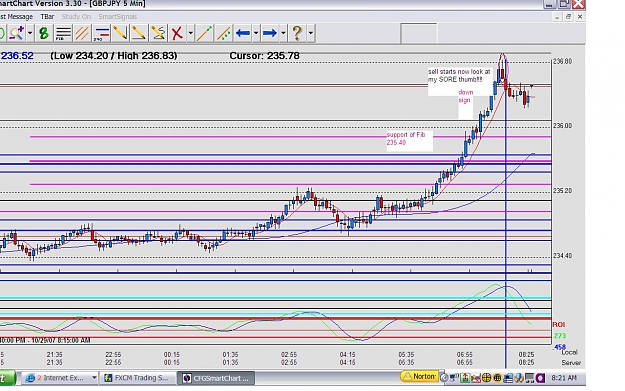Select the pencil vertical line tool
The image size is (625, 391).
[120, 33]
